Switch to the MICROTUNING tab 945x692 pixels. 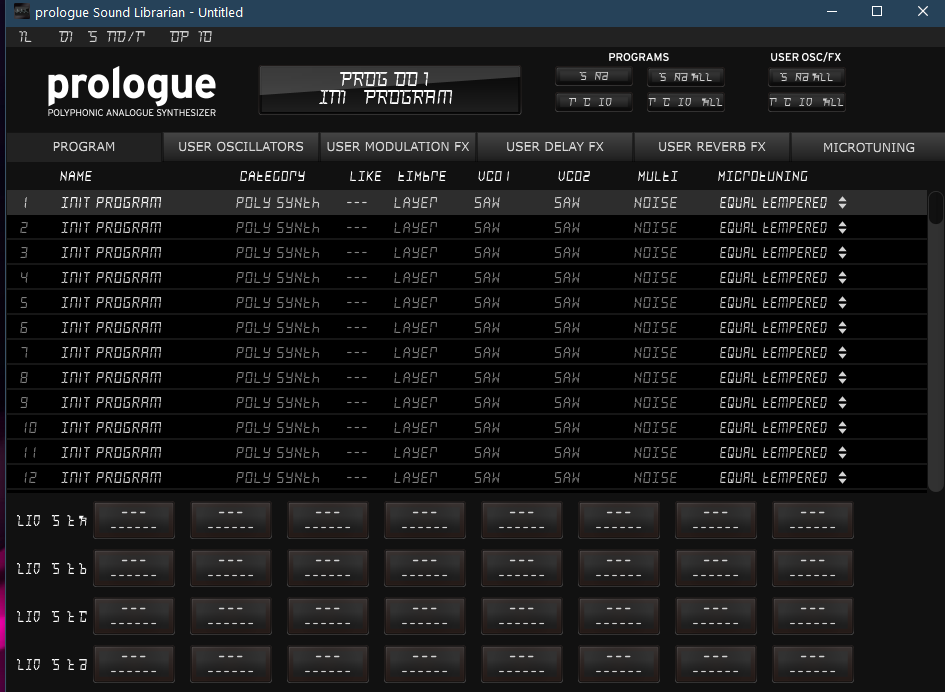pos(868,147)
